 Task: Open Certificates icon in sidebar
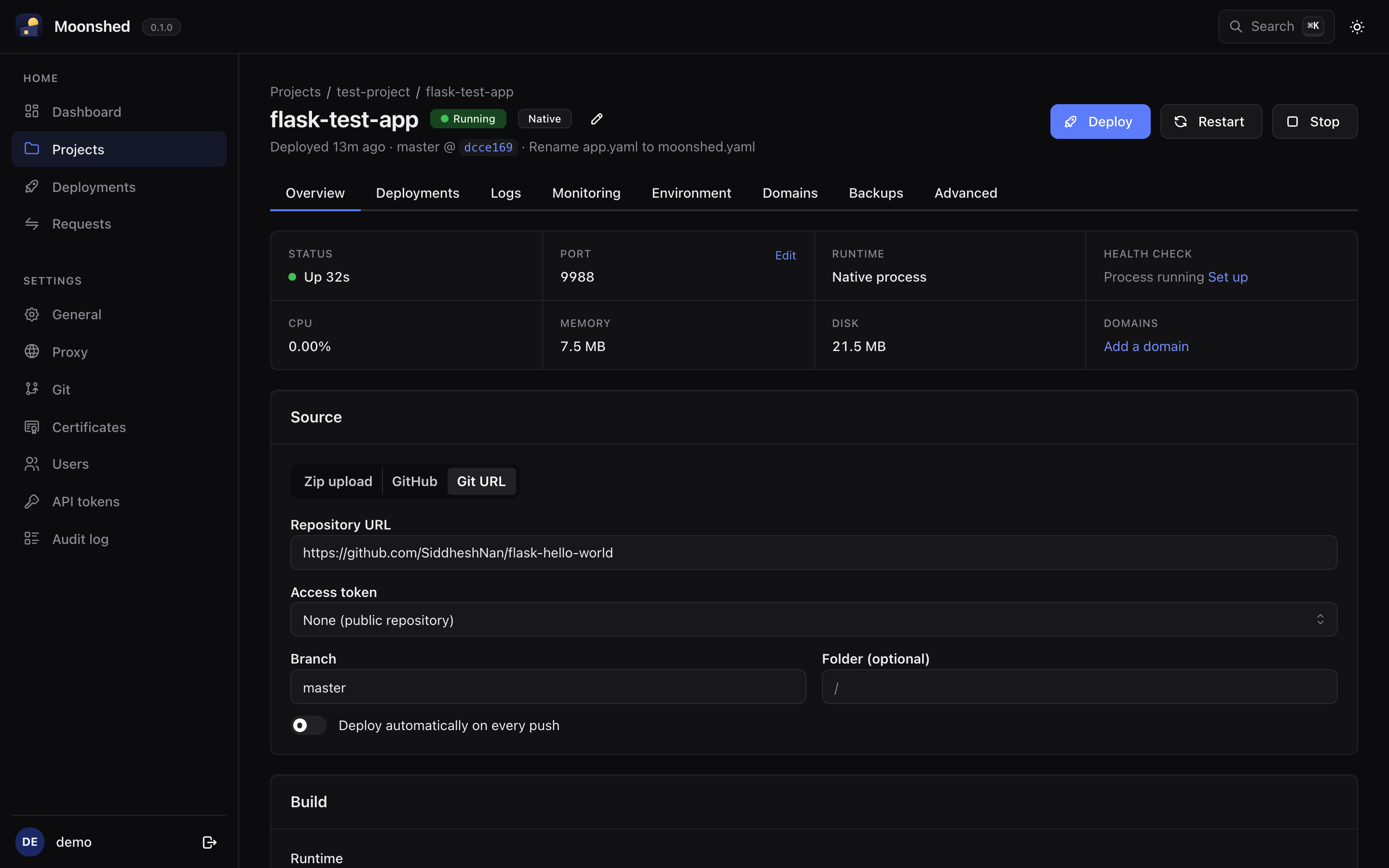pyautogui.click(x=31, y=427)
